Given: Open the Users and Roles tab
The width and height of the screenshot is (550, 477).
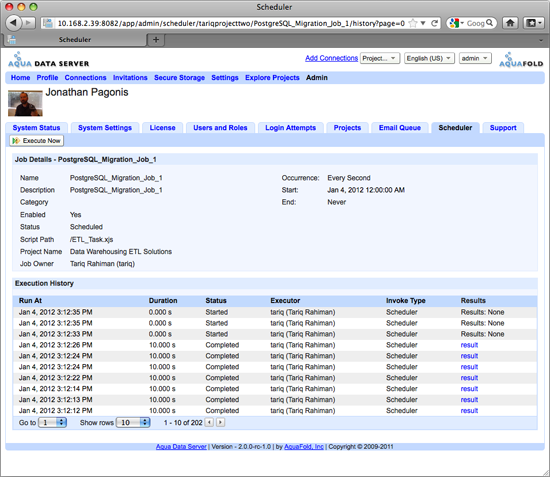Looking at the screenshot, I should point(220,128).
